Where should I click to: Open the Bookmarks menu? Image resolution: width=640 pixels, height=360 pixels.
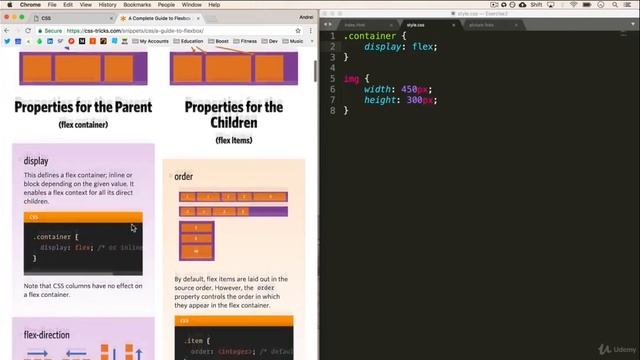point(137,5)
